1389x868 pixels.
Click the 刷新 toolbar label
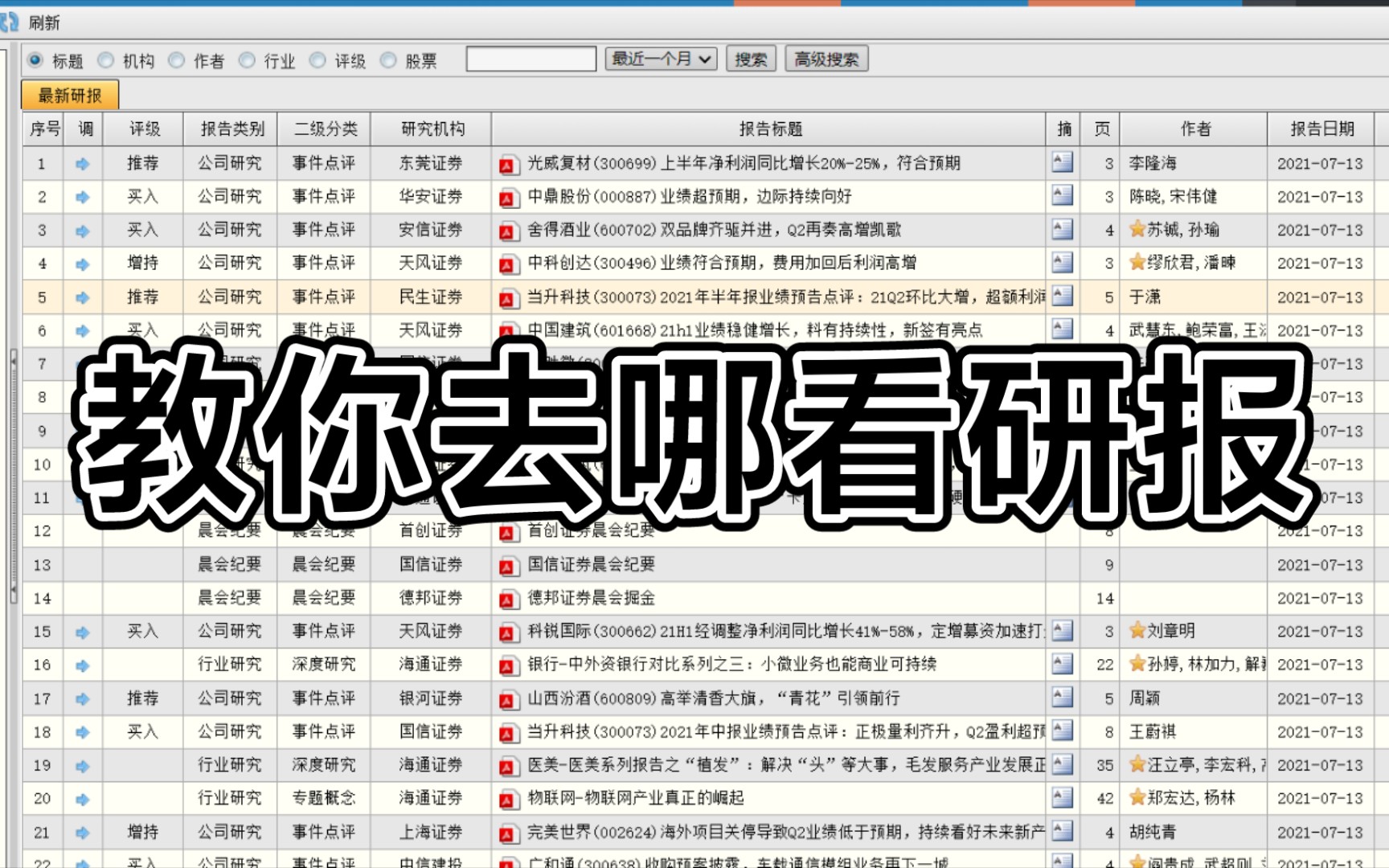coord(44,23)
